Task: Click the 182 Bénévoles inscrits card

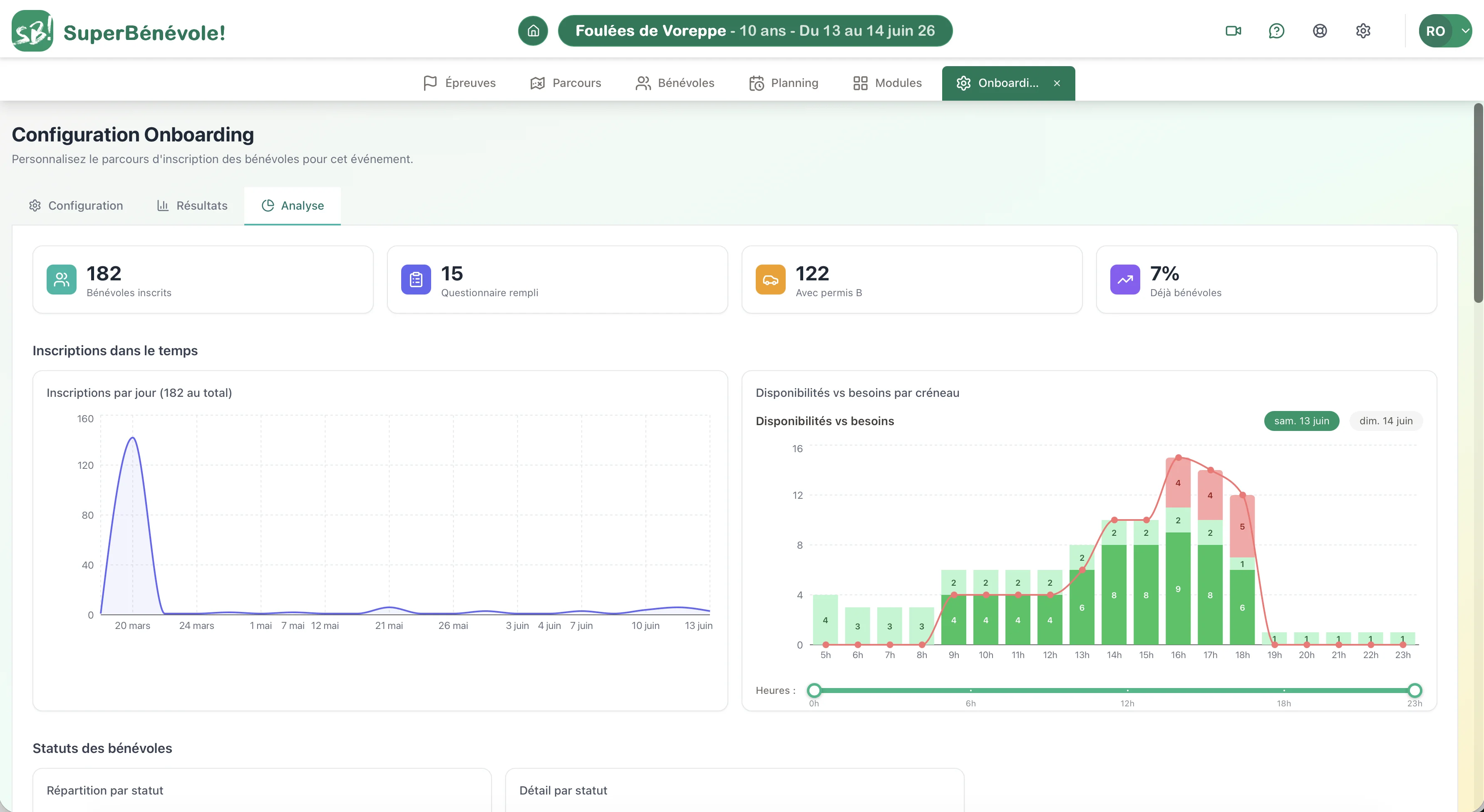Action: [x=203, y=279]
